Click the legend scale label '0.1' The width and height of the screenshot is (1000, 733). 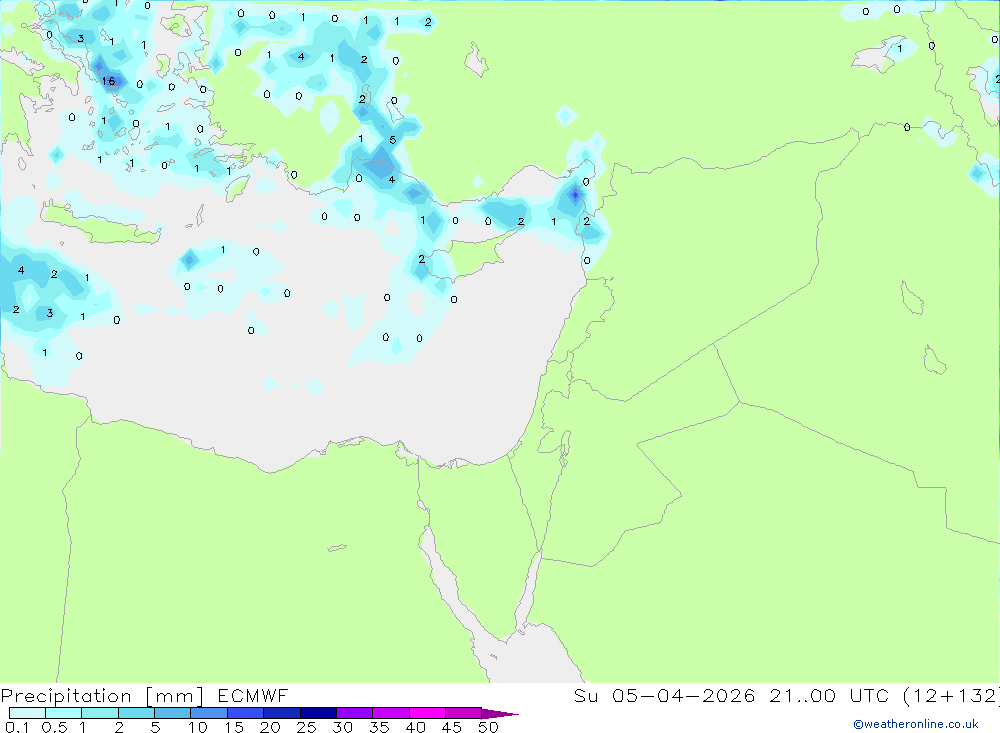tap(17, 727)
